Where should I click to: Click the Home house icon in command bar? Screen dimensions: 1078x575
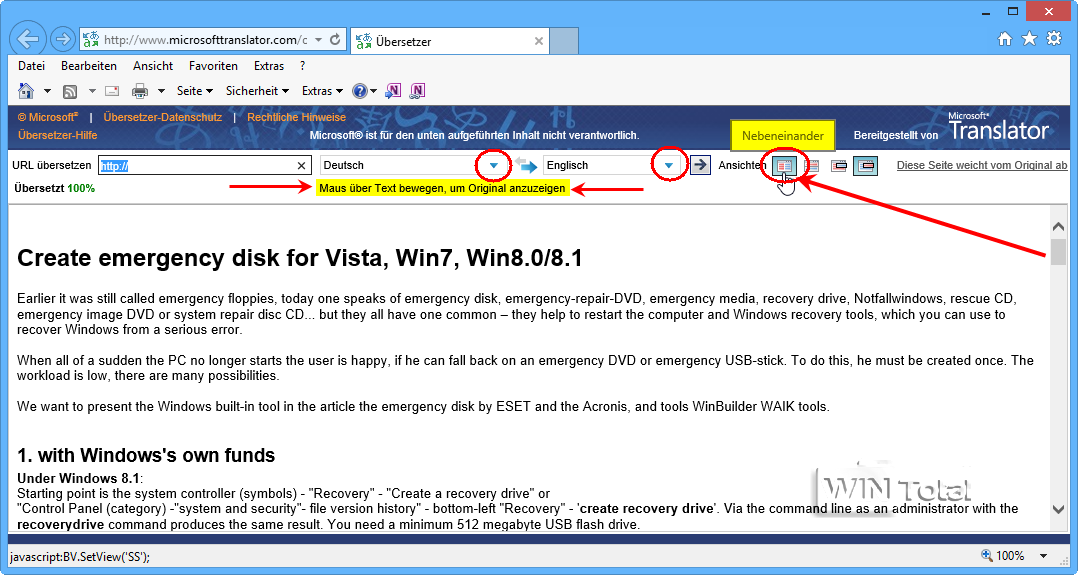click(26, 91)
